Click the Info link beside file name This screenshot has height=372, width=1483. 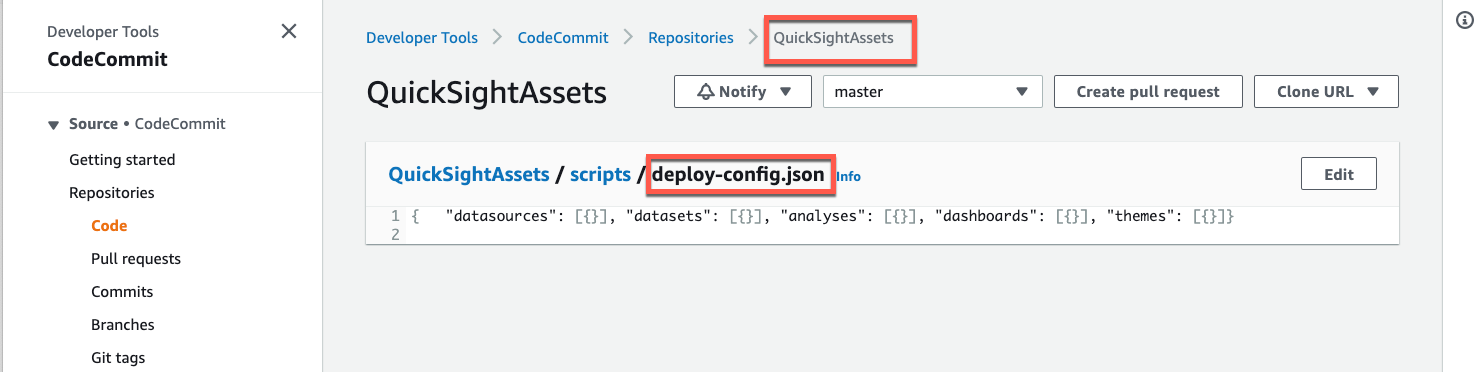pos(848,177)
